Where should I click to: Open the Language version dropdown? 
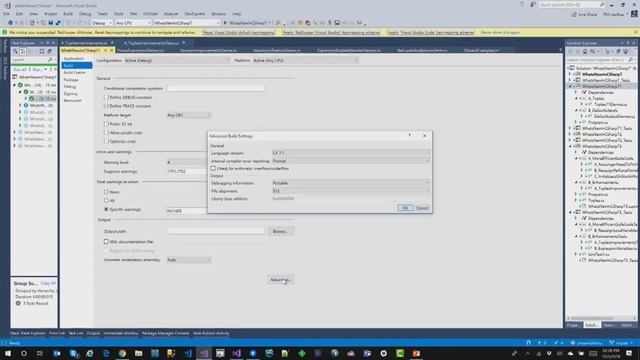[x=351, y=153]
